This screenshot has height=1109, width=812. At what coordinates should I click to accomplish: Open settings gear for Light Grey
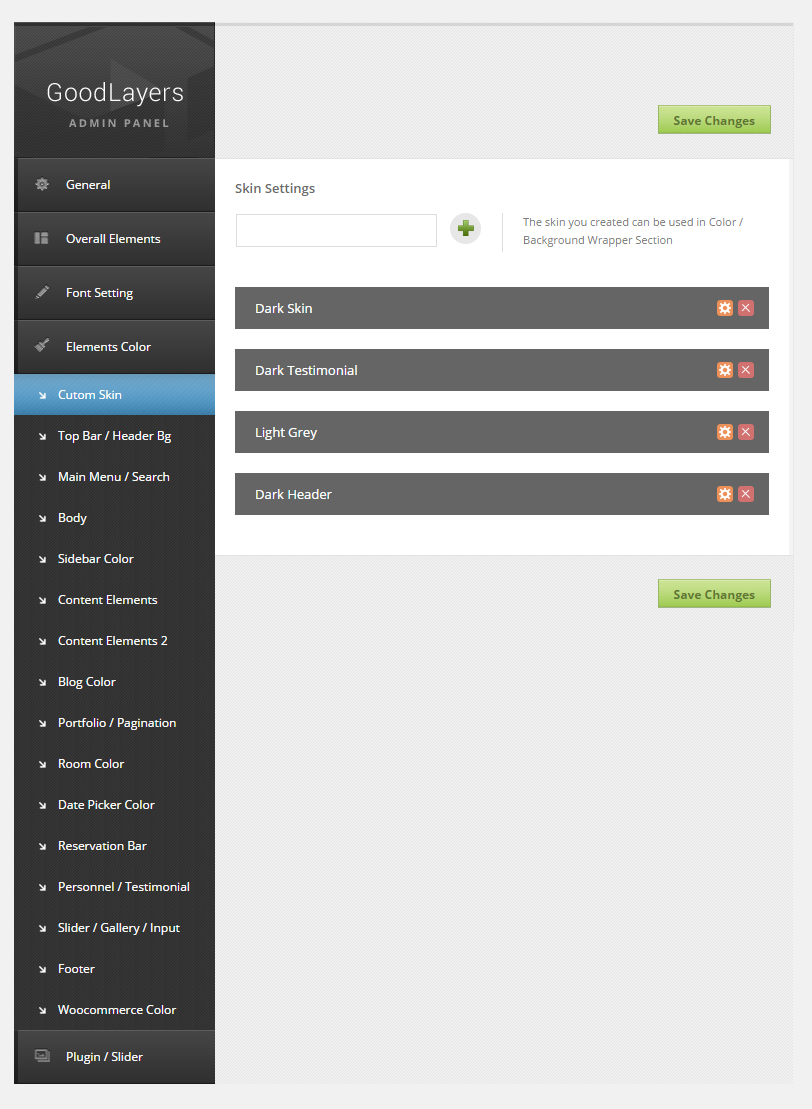coord(725,431)
